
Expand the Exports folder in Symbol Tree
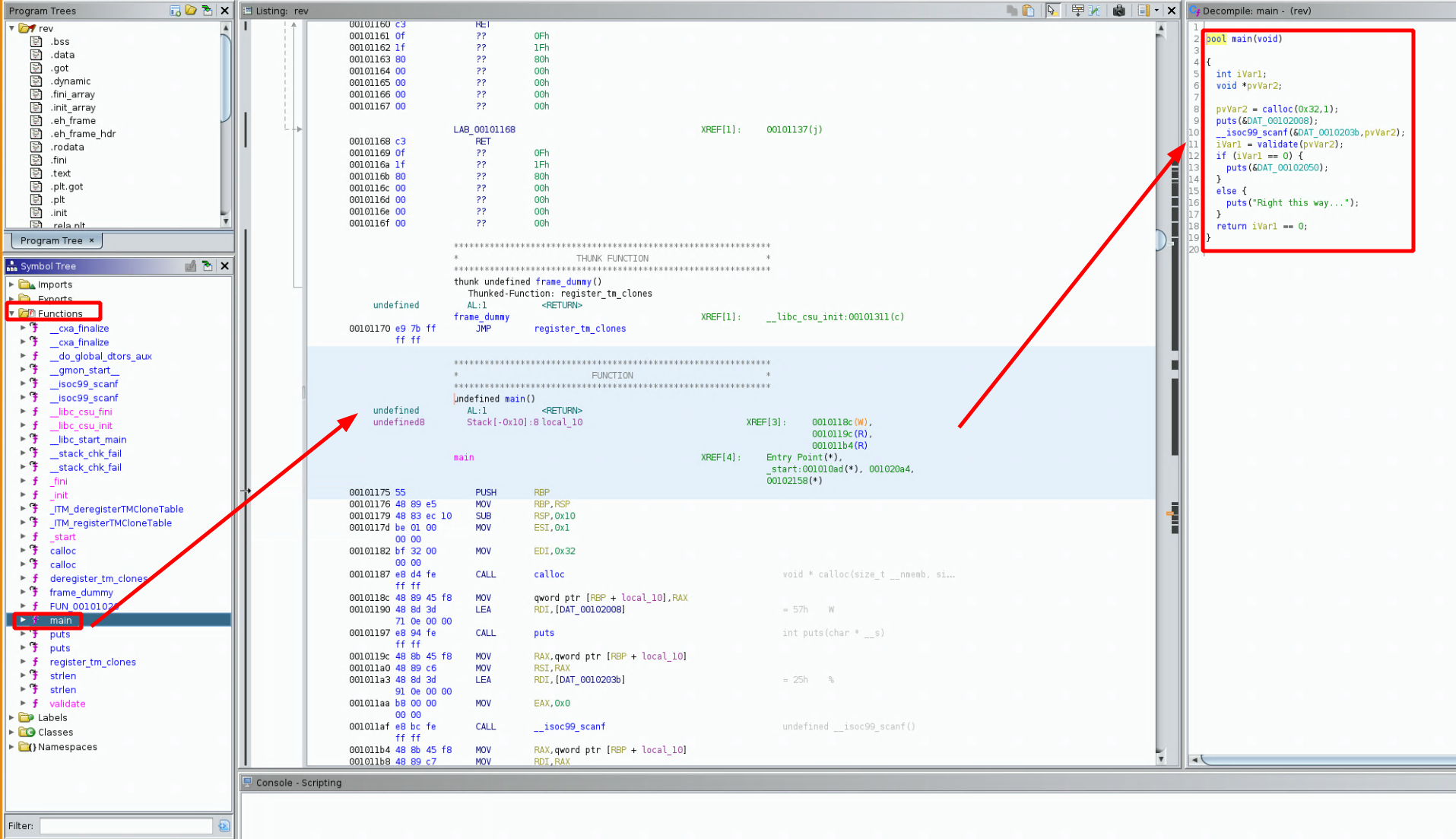point(12,299)
